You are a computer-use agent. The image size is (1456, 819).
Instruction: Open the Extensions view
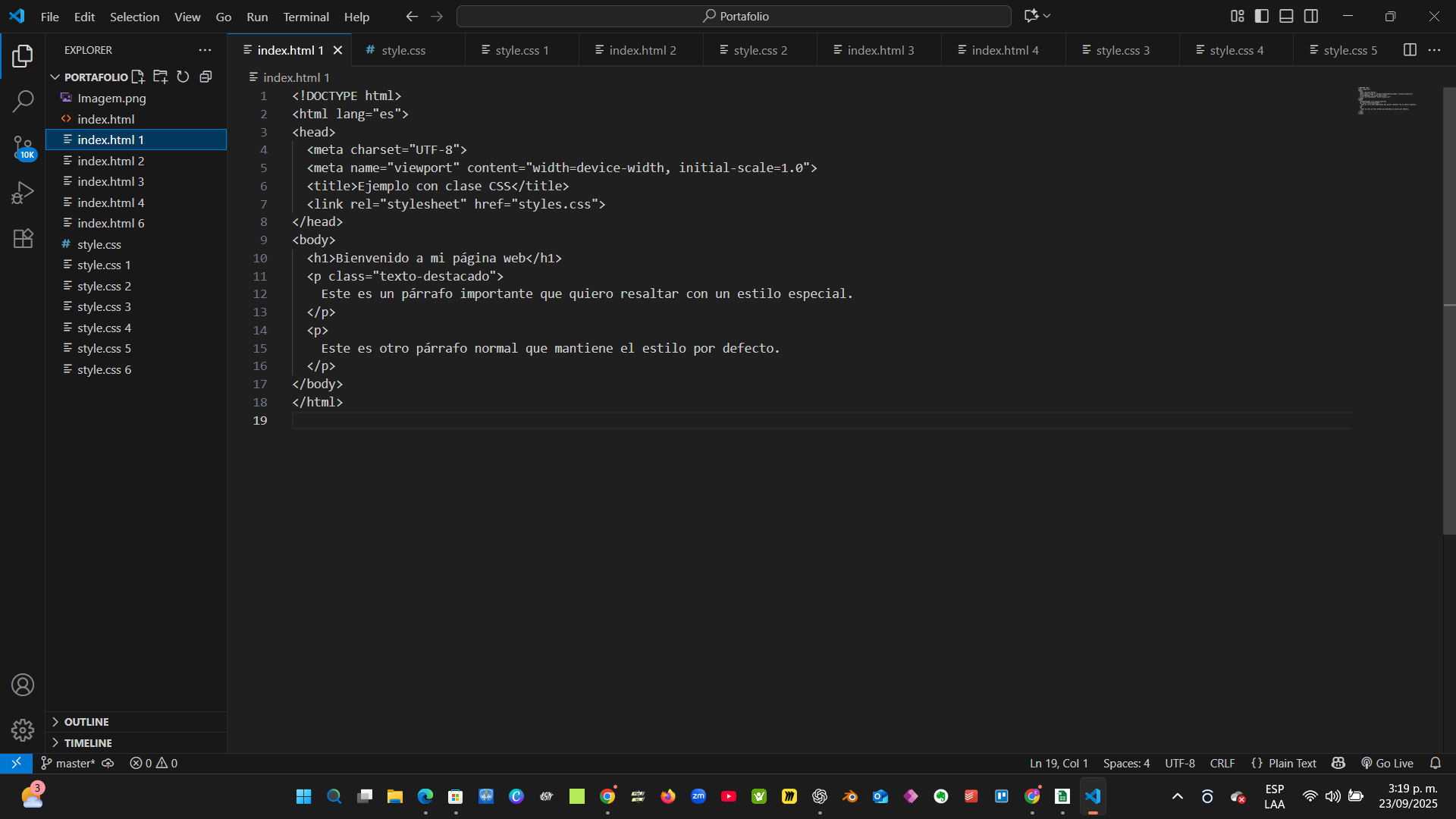point(23,238)
